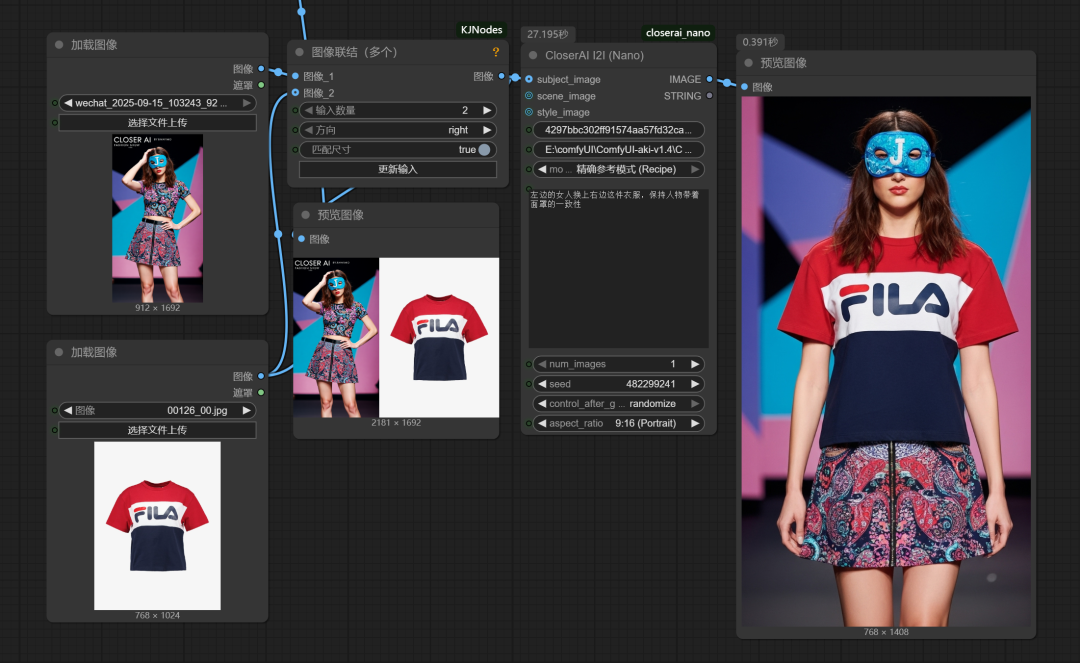1080x663 pixels.
Task: Decrease num_images with left arrow
Action: click(x=542, y=364)
